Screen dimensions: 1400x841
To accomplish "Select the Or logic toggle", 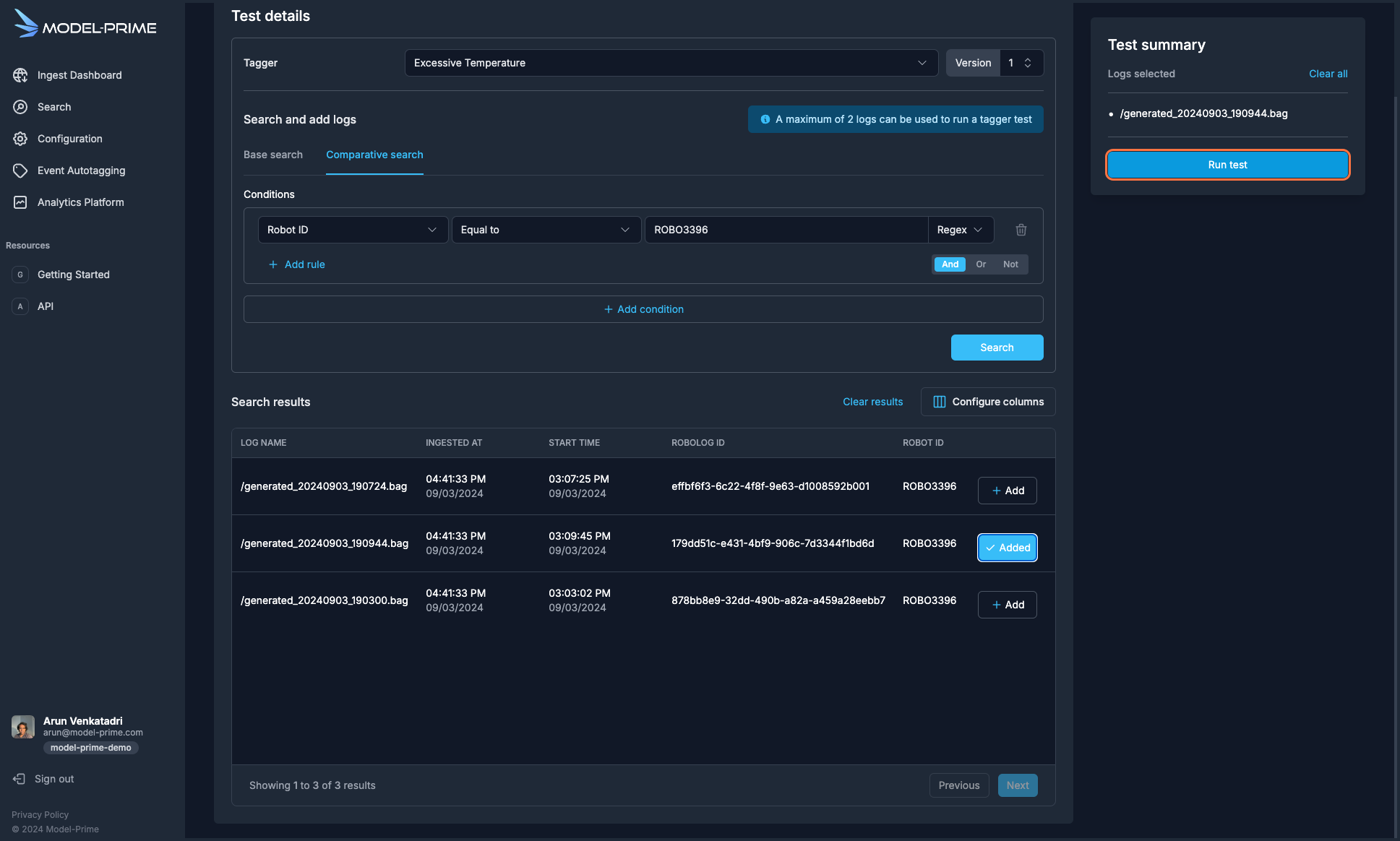I will click(x=981, y=264).
